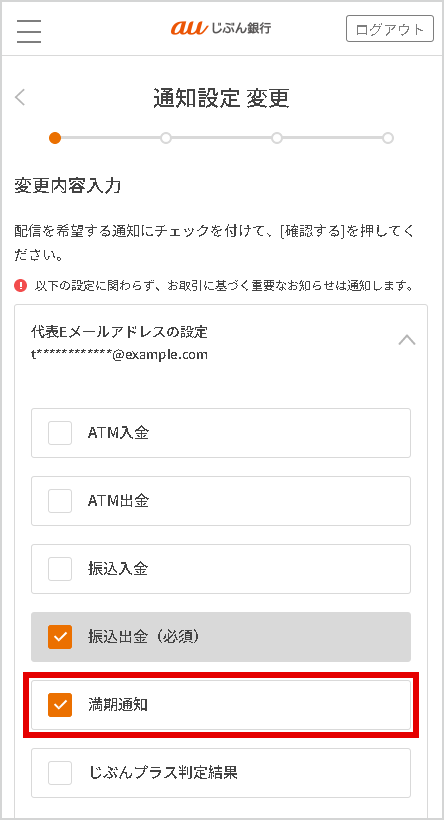
Task: Click the red warning exclamation icon
Action: tap(20, 286)
